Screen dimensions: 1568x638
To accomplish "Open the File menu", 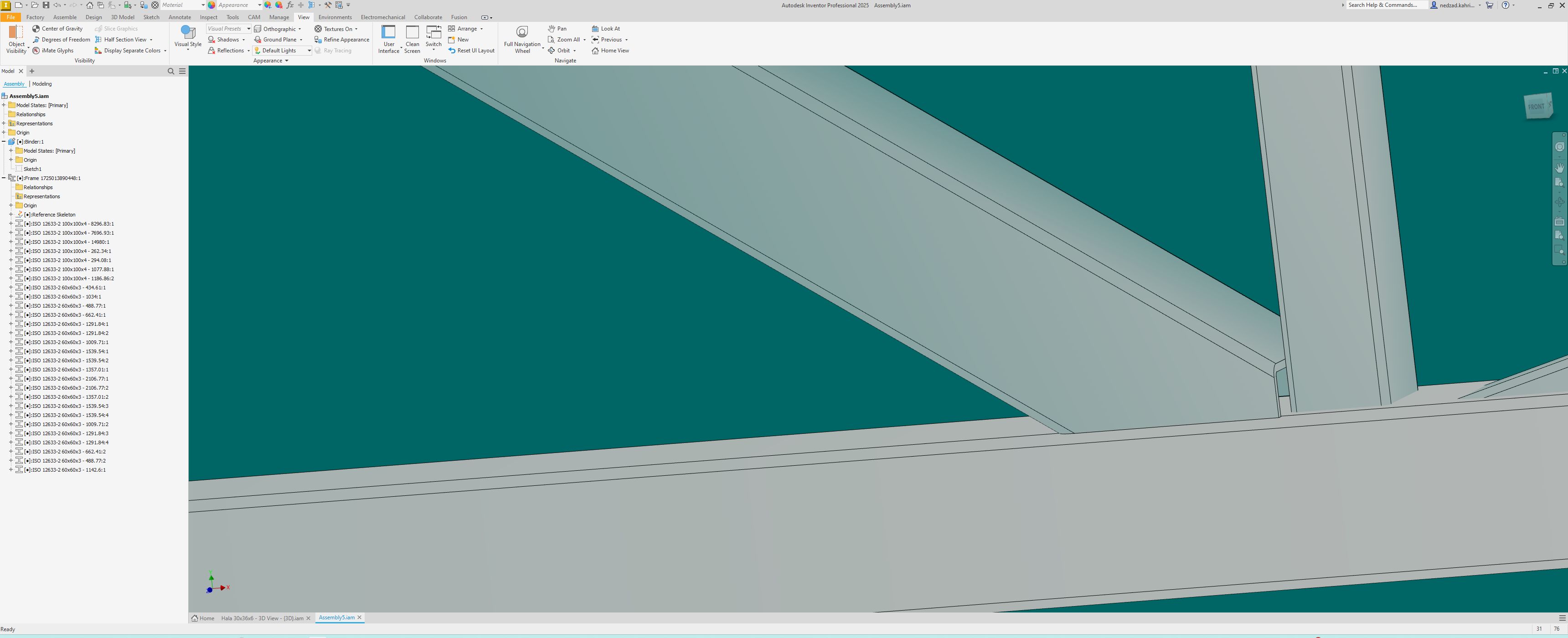I will [10, 16].
